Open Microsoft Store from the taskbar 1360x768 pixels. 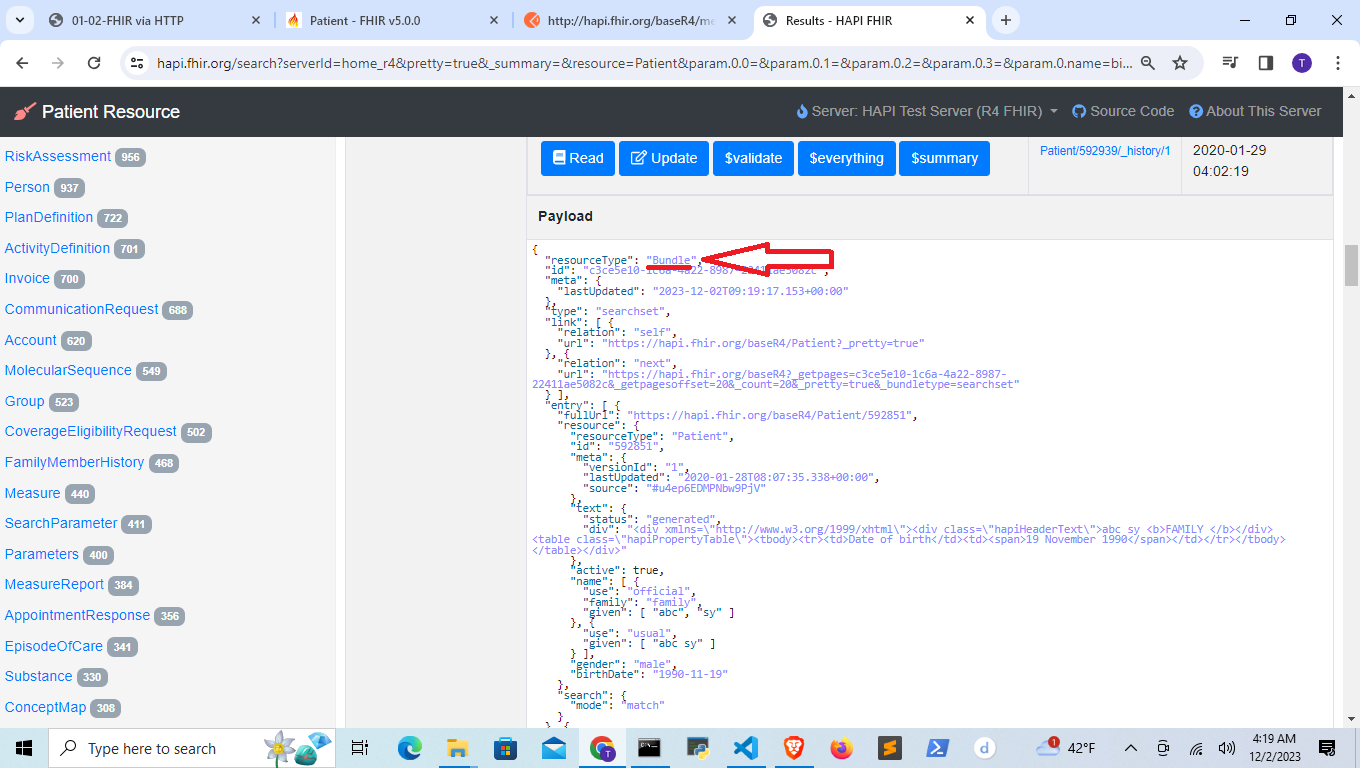505,747
